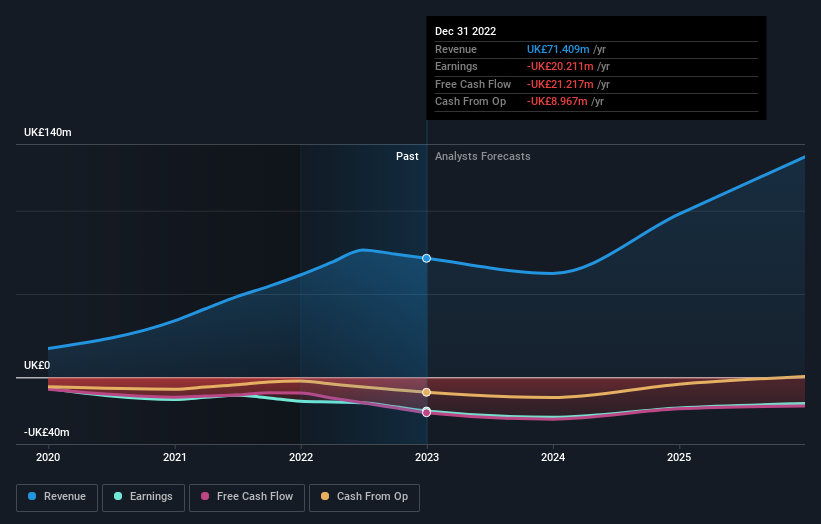Click the Free Cash Flow marker at 2023
Viewport: 821px width, 524px height.
click(x=427, y=412)
